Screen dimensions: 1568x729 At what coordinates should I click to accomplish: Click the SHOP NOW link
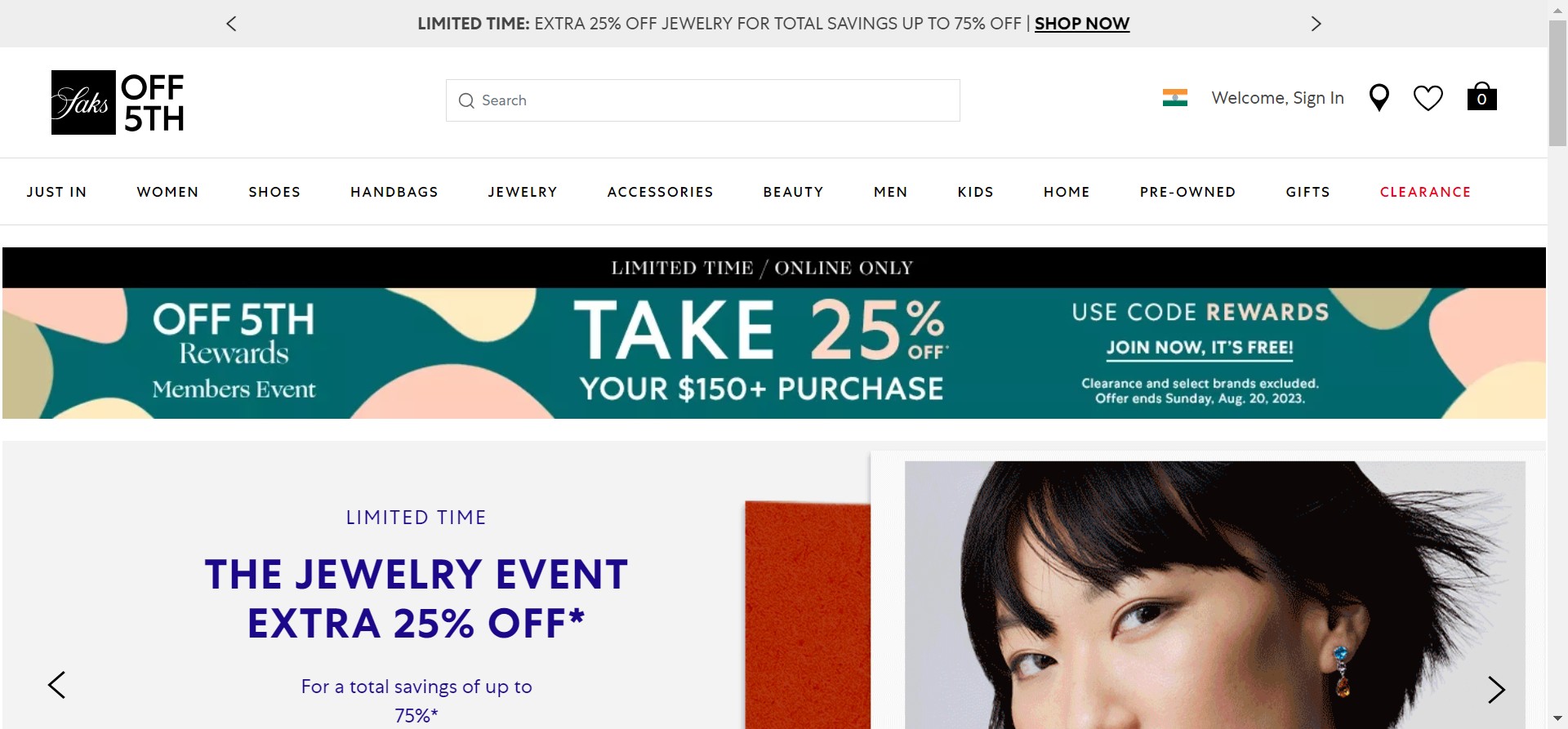tap(1082, 24)
